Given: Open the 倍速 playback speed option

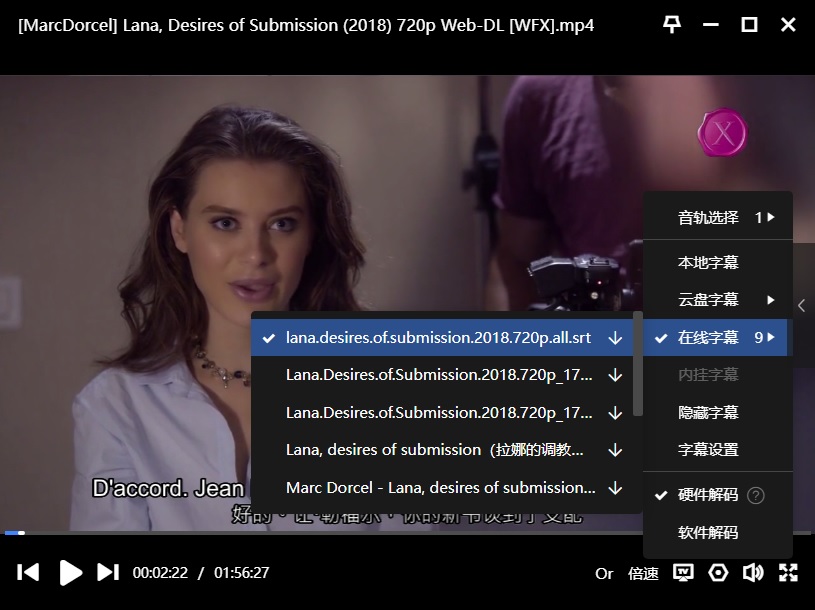Looking at the screenshot, I should (x=643, y=573).
